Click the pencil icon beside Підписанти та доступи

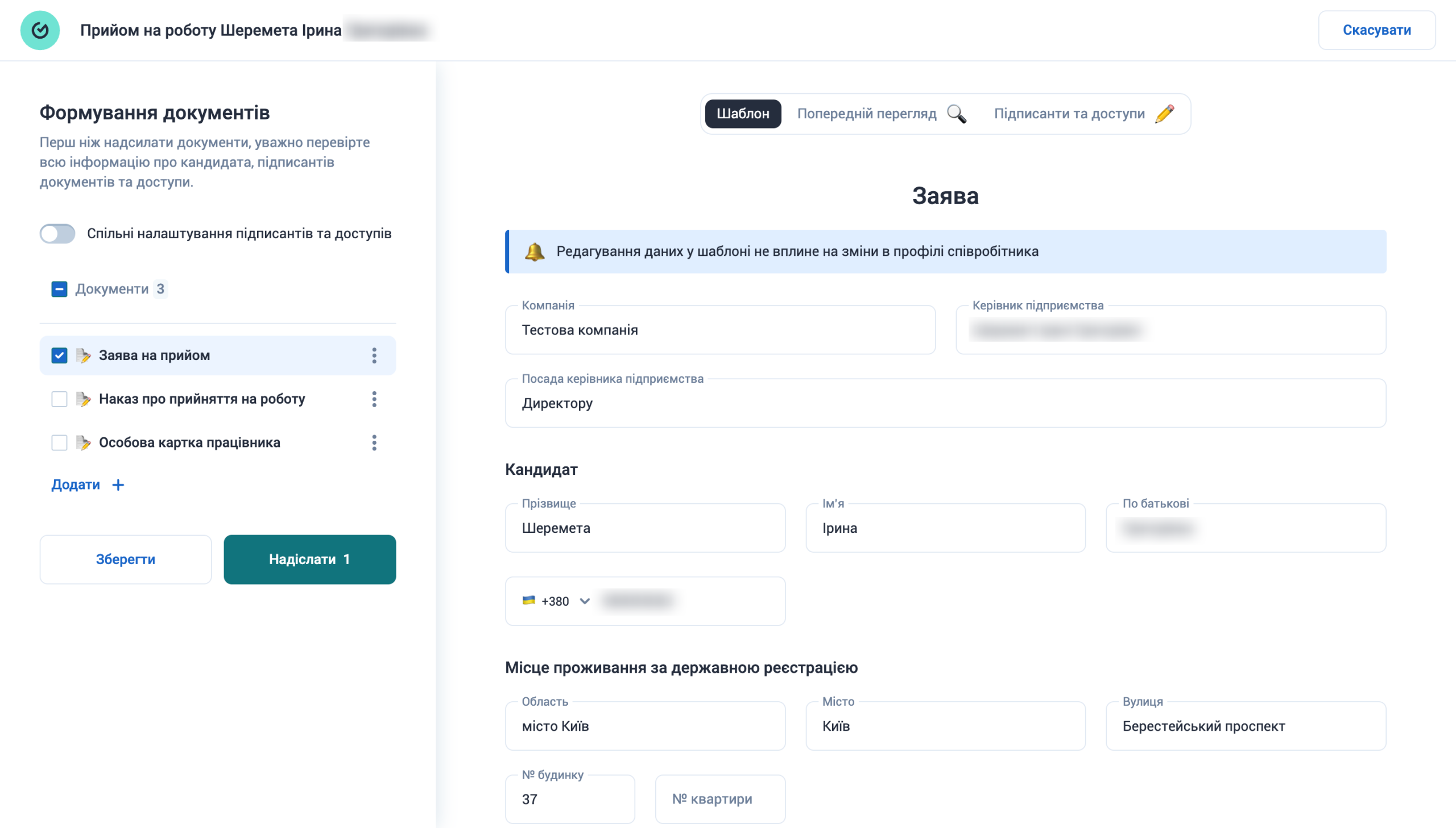(1164, 114)
